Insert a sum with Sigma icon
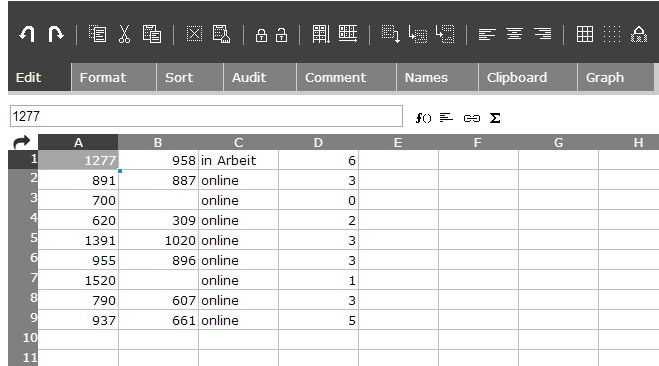Image resolution: width=659 pixels, height=366 pixels. click(x=495, y=118)
